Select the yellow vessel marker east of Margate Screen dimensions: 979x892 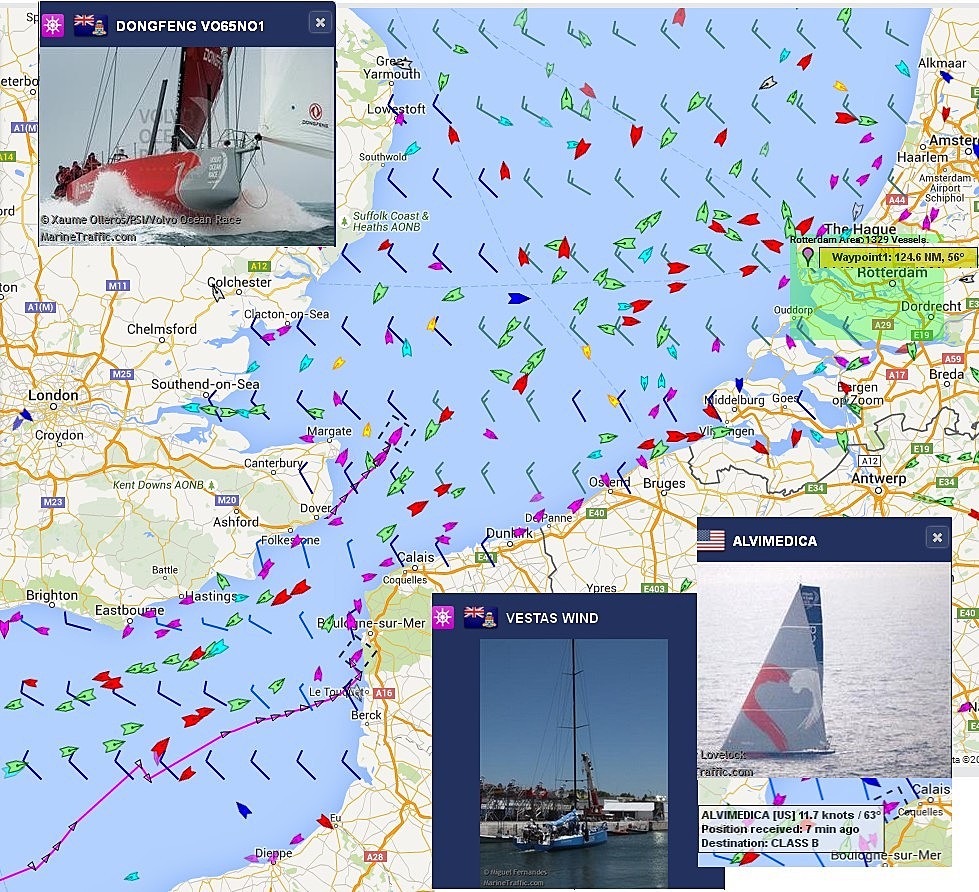click(x=367, y=429)
